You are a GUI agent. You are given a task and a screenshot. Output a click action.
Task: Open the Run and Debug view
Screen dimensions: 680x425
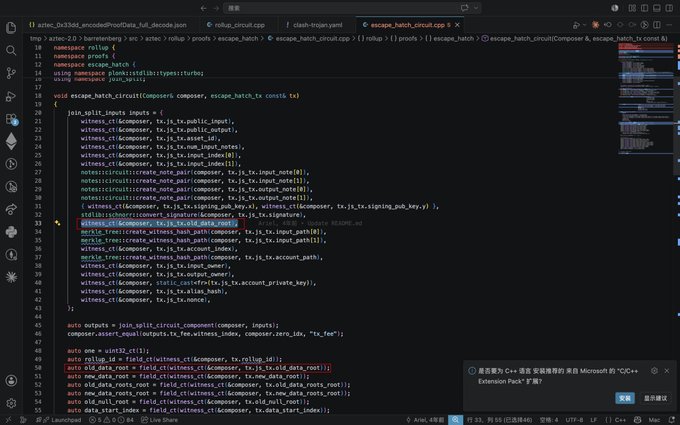coord(11,96)
